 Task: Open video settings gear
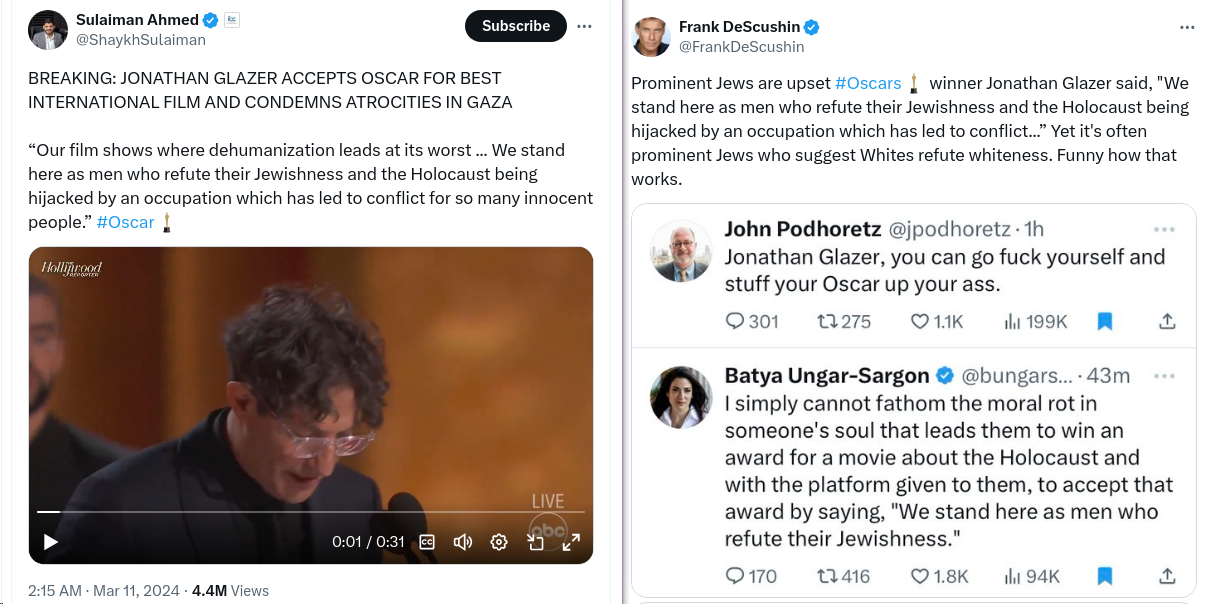pos(499,542)
